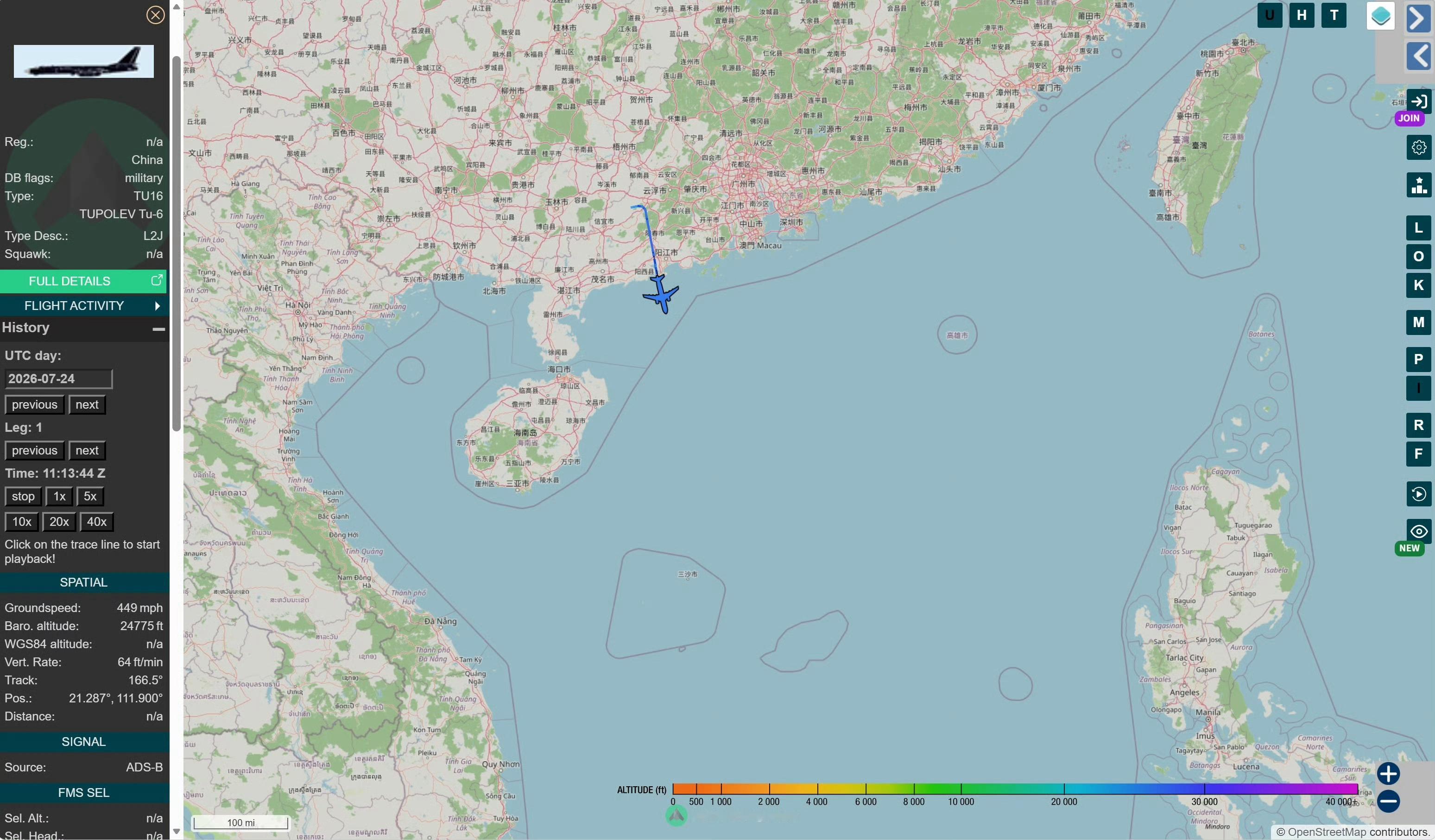Click the right chevron arrow button
Image resolution: width=1435 pixels, height=840 pixels.
tap(1419, 18)
